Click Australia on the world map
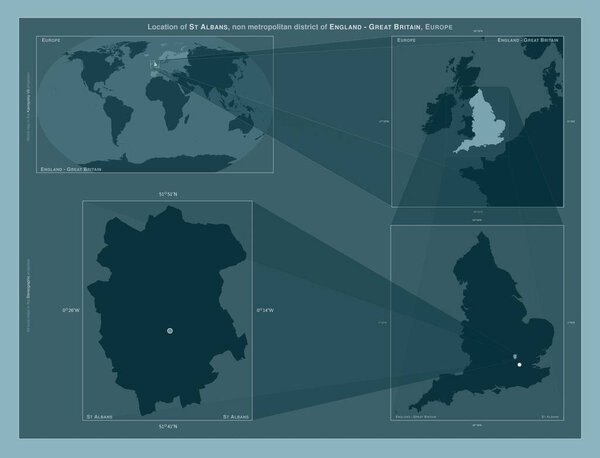This screenshot has width=600, height=458. (241, 123)
